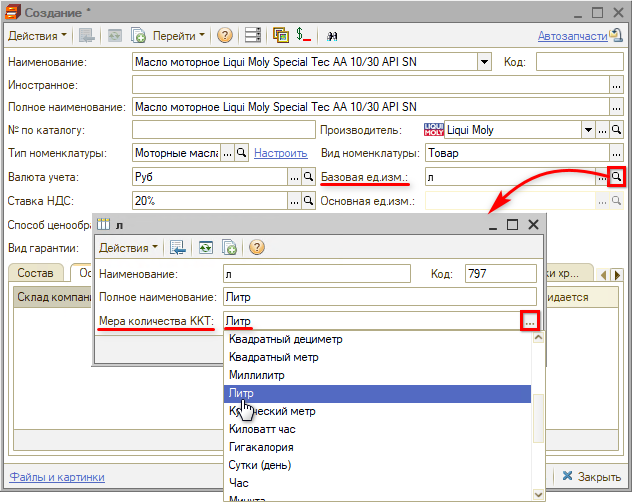Image resolution: width=632 pixels, height=502 pixels.
Task: Select Час from the list
Action: 377,483
